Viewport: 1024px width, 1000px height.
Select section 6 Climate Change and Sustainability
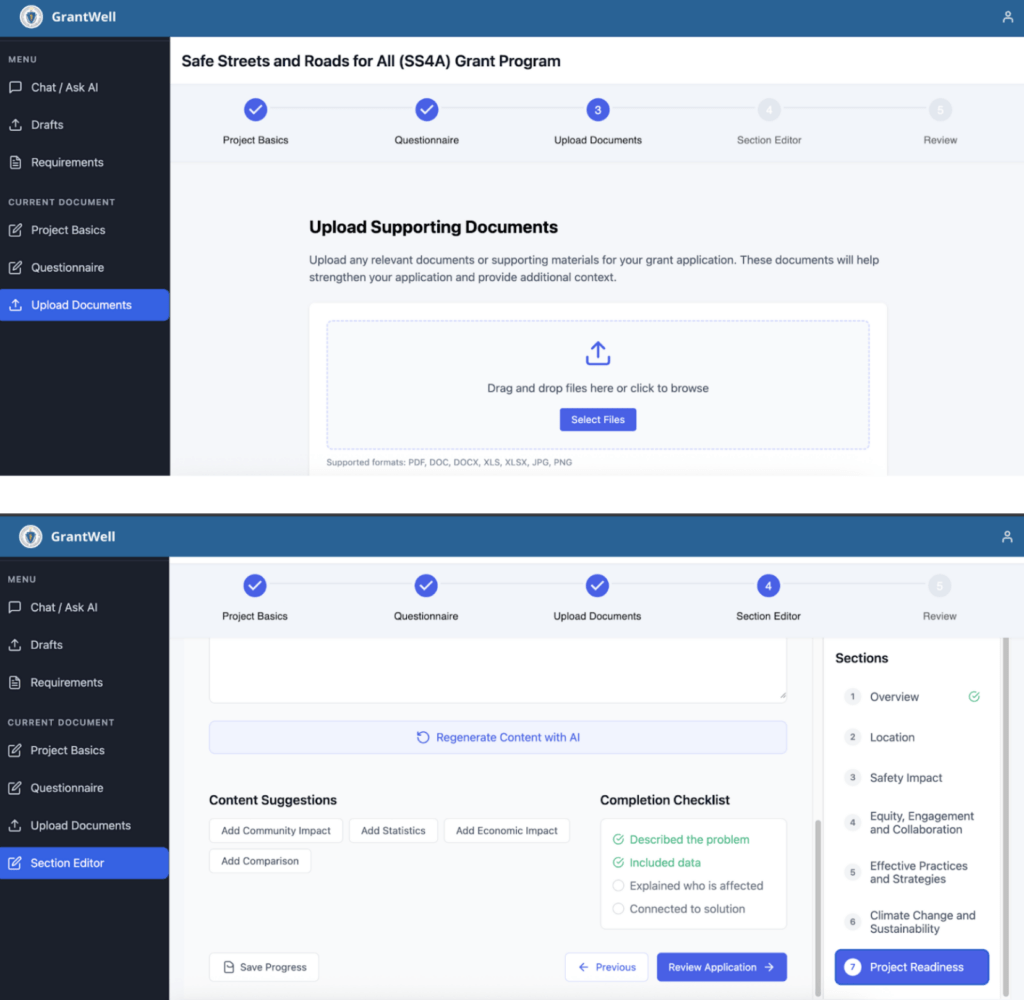click(x=912, y=922)
